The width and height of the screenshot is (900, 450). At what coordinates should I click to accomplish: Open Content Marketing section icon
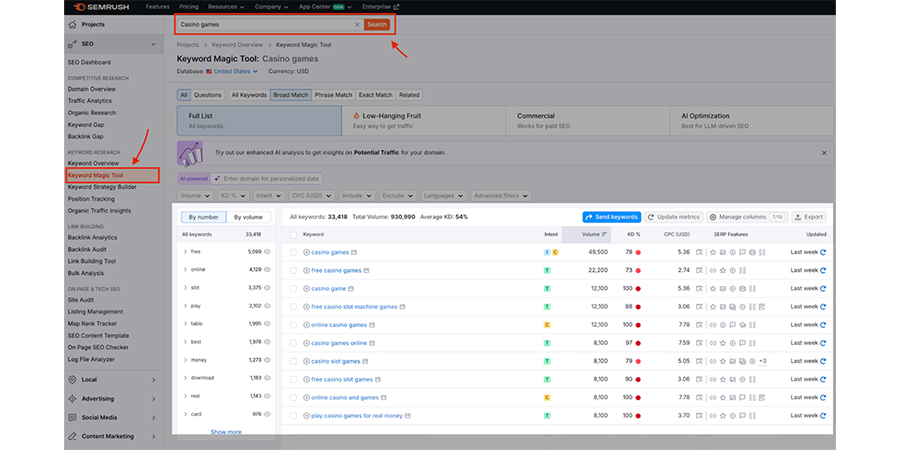72,436
